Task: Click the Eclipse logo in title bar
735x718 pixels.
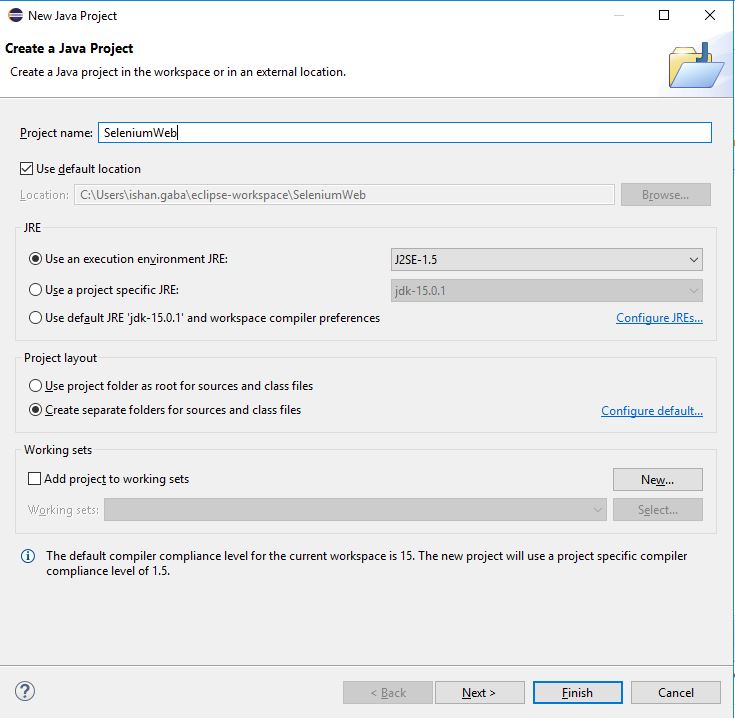Action: pos(15,15)
